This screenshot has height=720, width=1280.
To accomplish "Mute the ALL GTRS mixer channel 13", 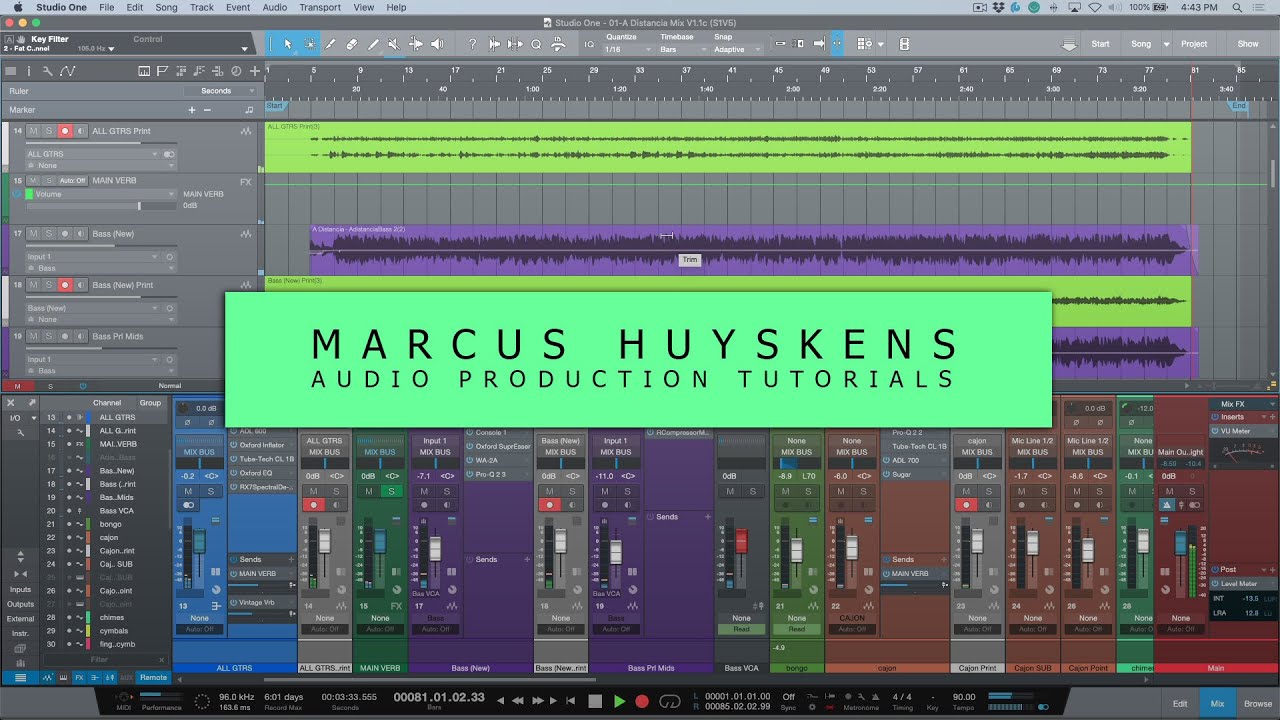I will tap(187, 491).
